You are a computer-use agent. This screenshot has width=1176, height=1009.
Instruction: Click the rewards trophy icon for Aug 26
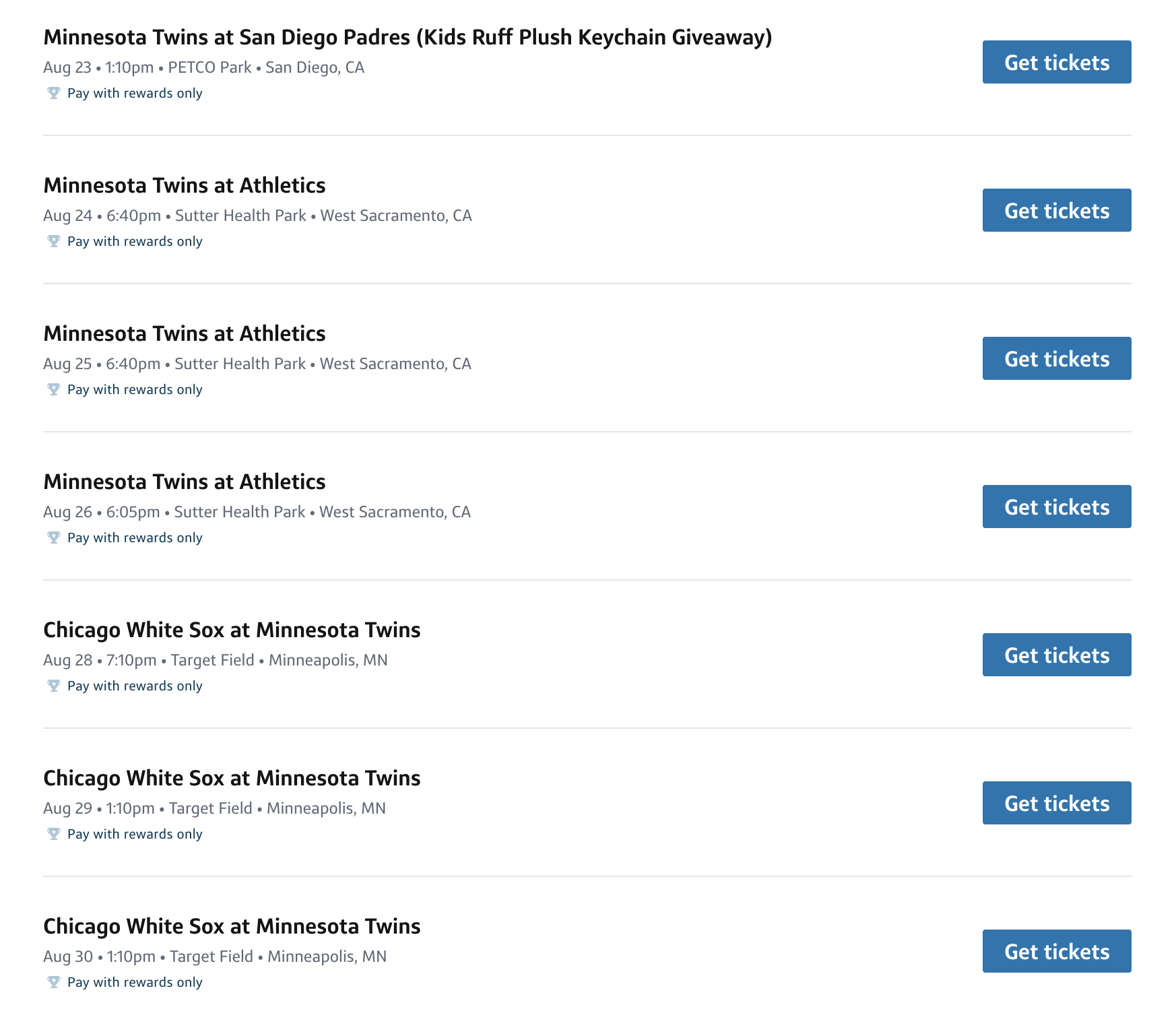[54, 538]
